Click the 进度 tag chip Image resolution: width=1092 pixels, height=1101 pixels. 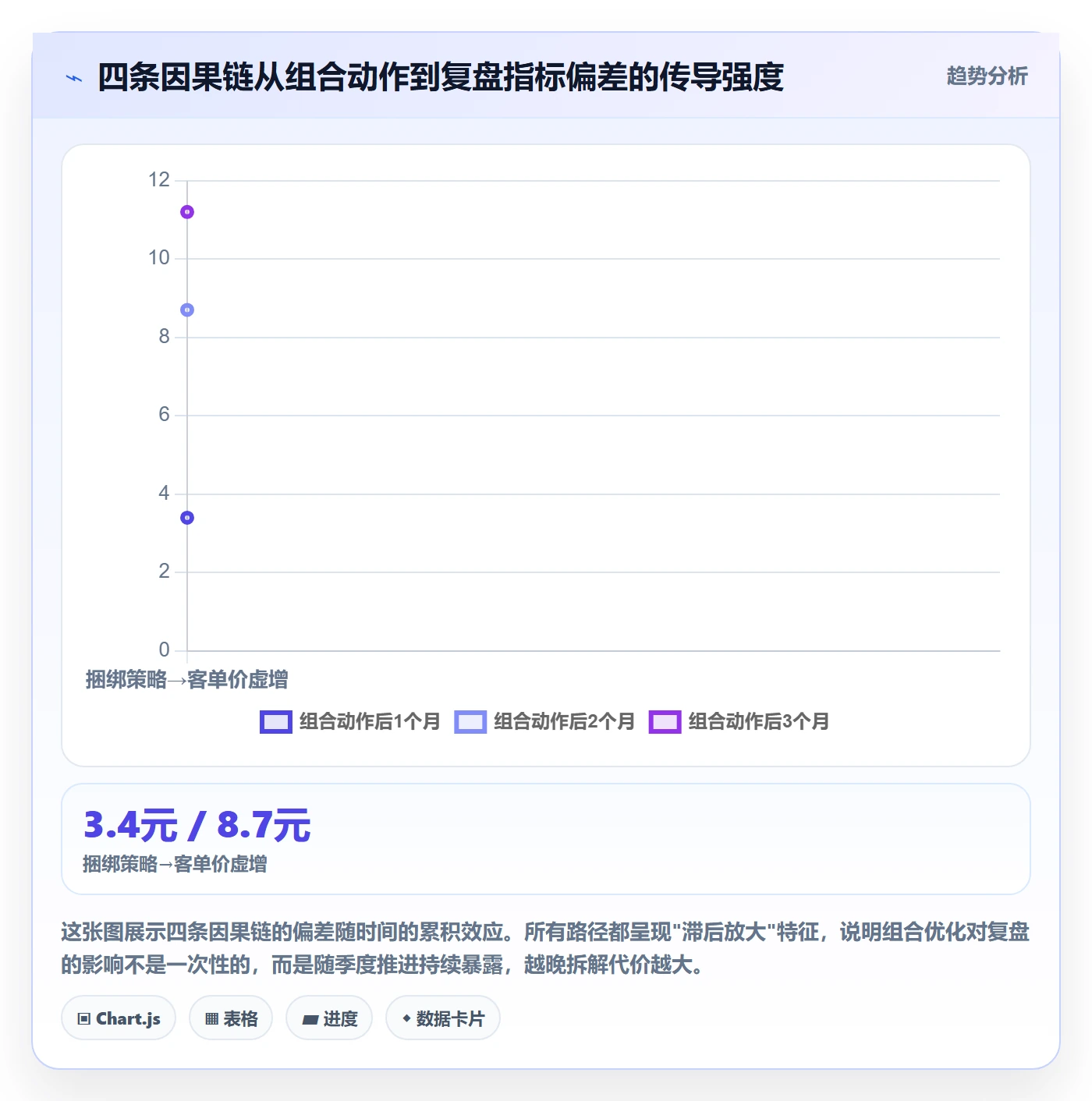tap(329, 1018)
